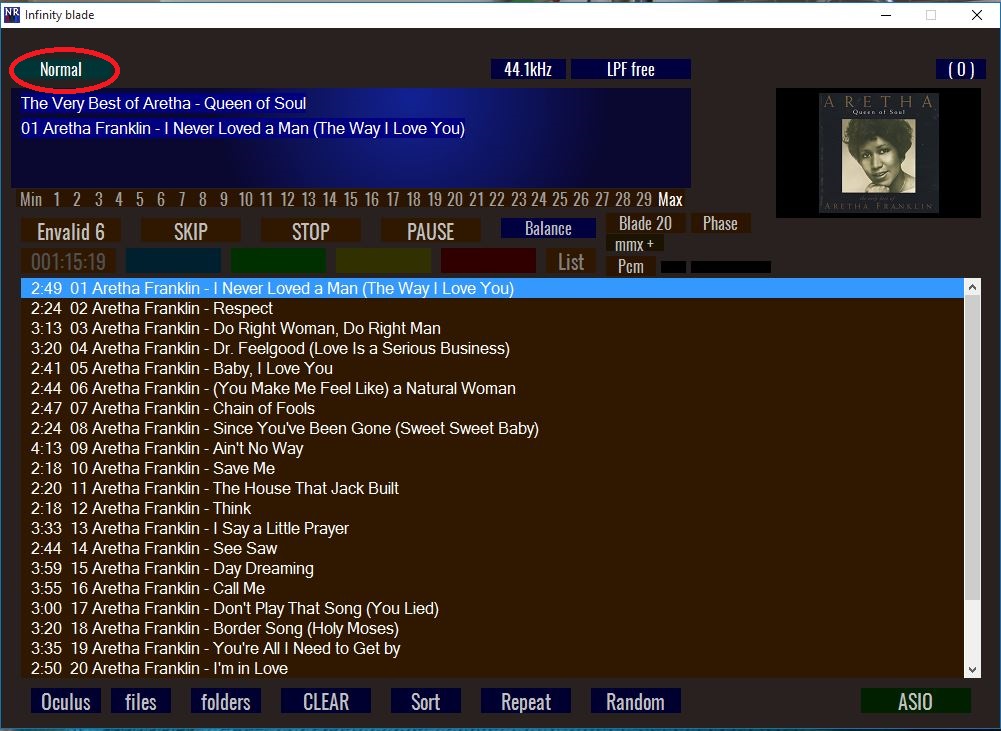Set volume level to 29
1001x731 pixels.
coord(644,200)
